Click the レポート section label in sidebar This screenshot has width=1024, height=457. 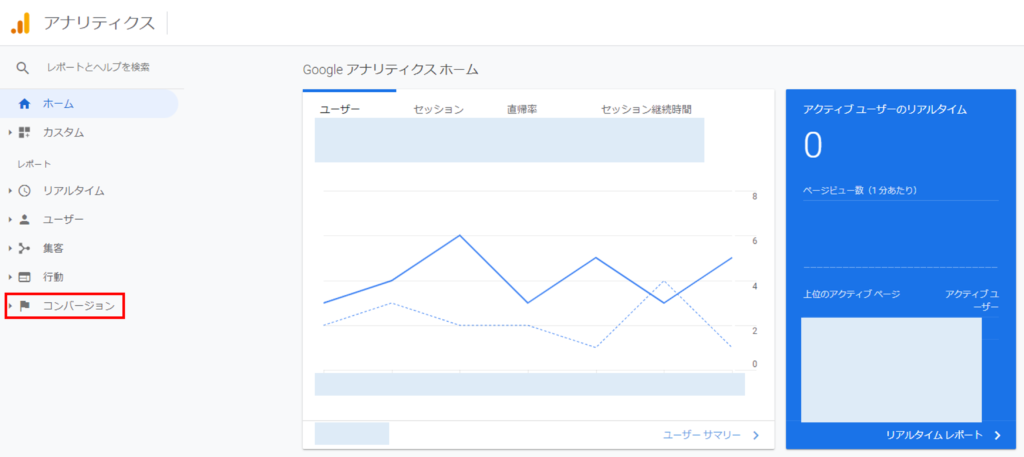click(x=34, y=163)
